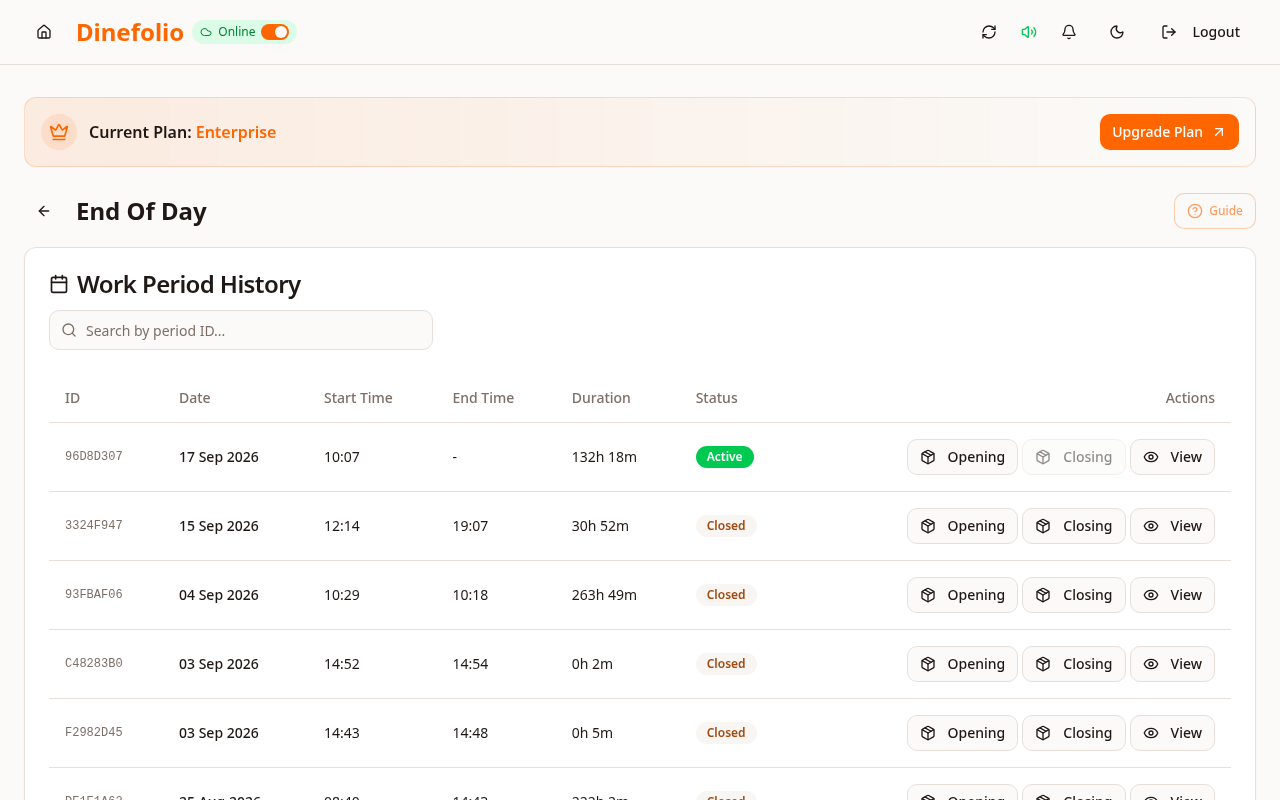Click the Enterprise plan name
Image resolution: width=1280 pixels, height=800 pixels.
coord(236,132)
